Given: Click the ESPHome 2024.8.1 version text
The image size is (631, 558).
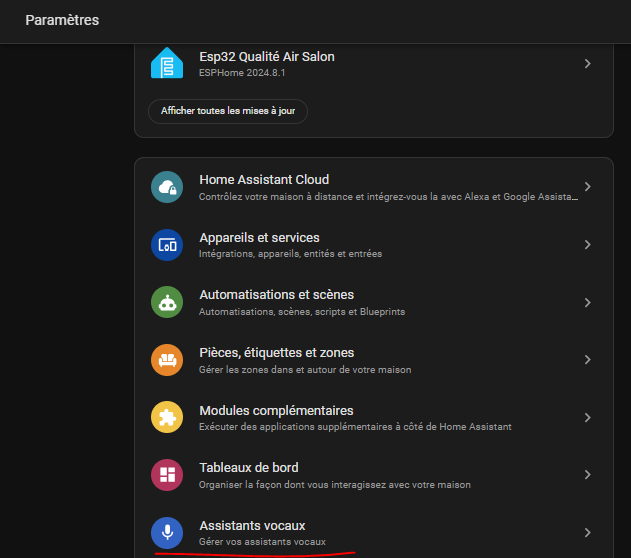Looking at the screenshot, I should click(x=242, y=73).
